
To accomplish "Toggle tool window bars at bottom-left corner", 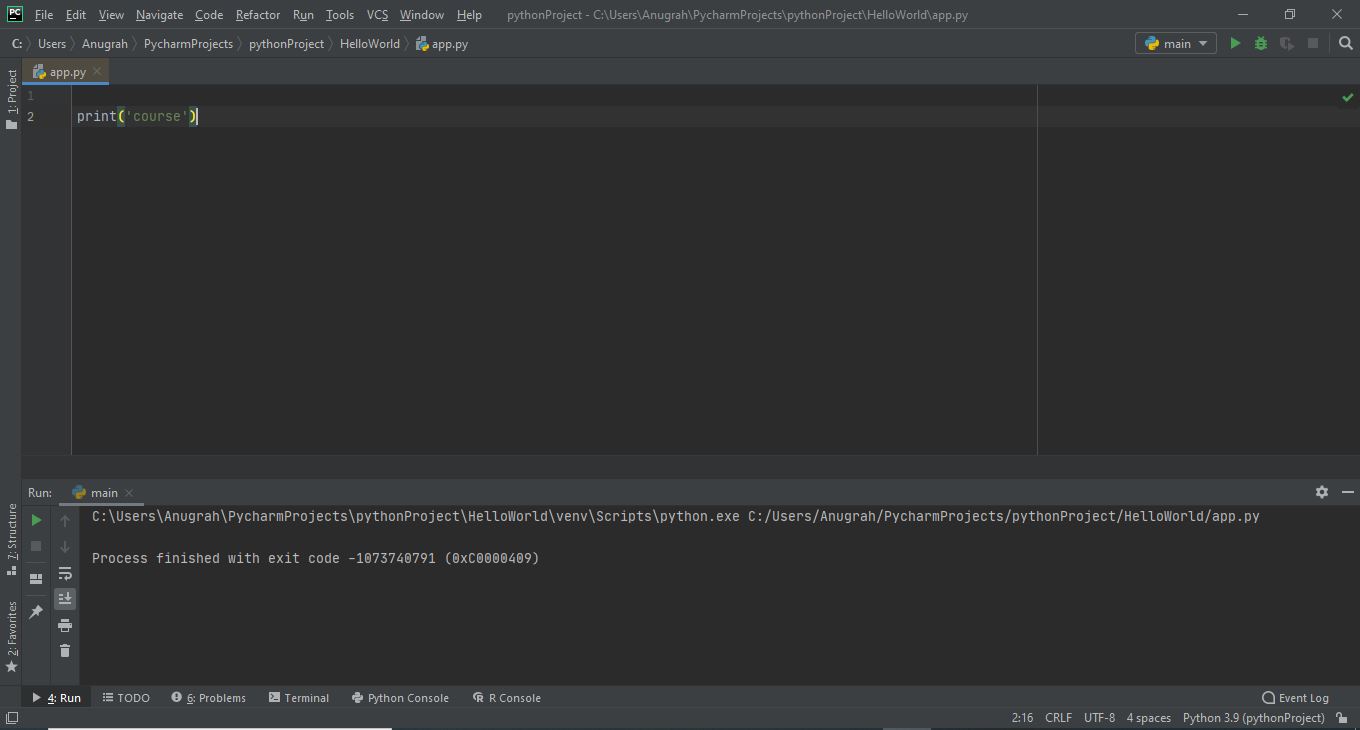I will pyautogui.click(x=12, y=718).
